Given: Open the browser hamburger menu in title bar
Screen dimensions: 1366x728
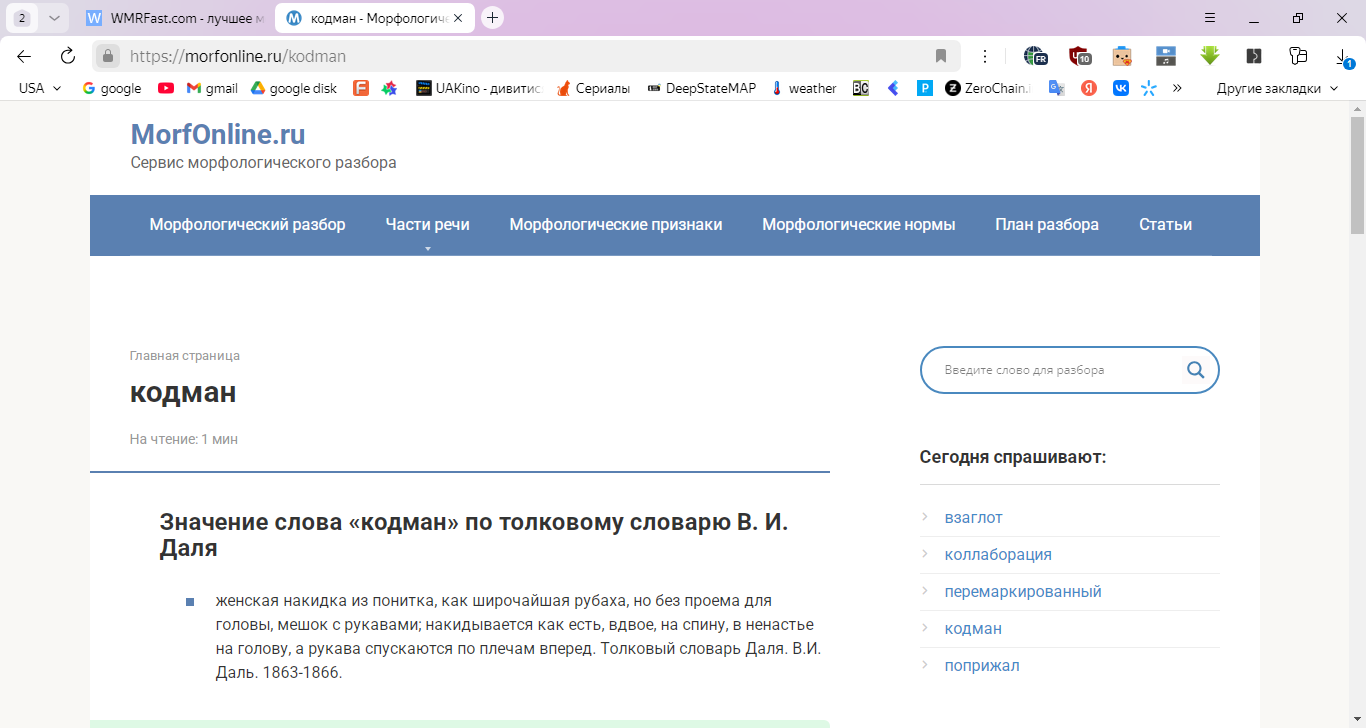Looking at the screenshot, I should coord(1209,18).
